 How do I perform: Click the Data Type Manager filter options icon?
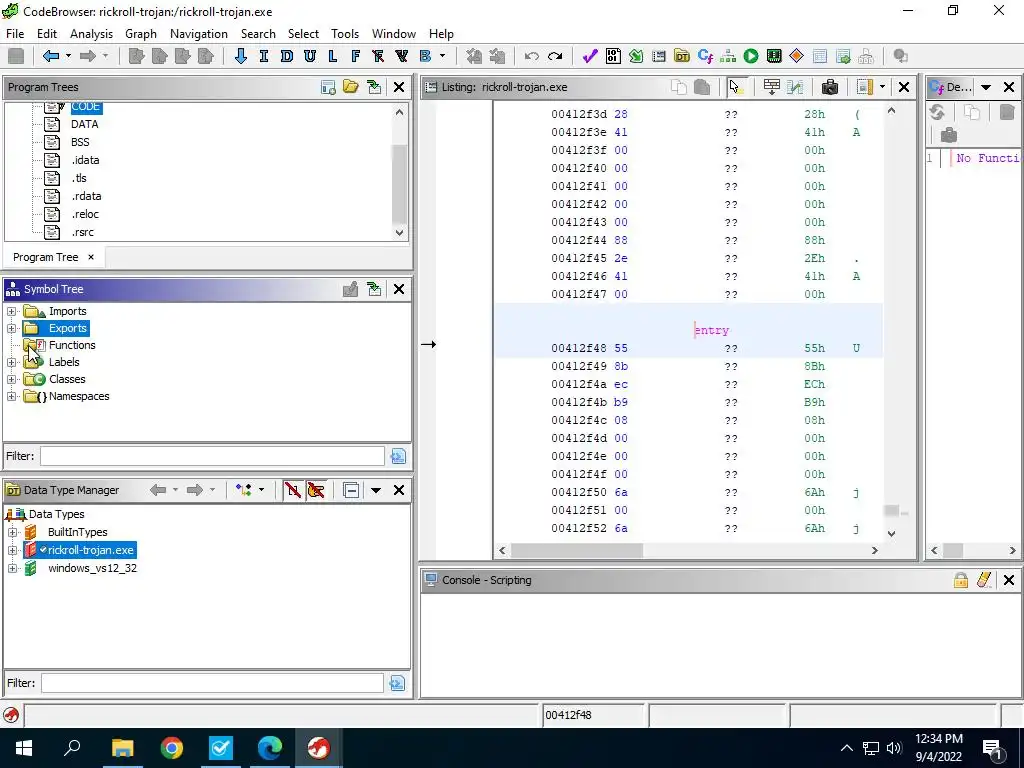coord(397,683)
